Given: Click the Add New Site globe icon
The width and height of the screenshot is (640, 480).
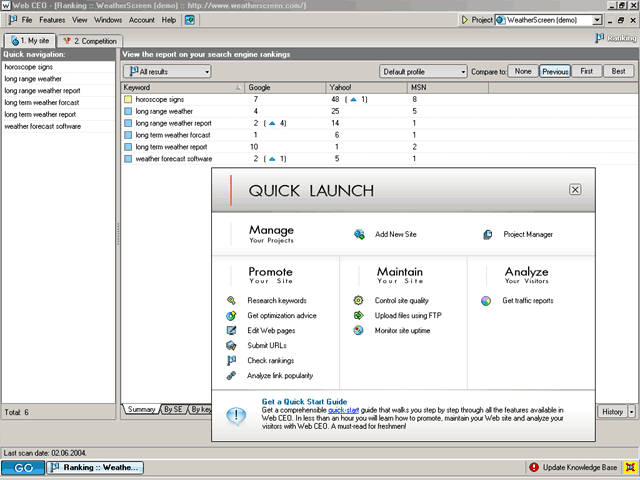Looking at the screenshot, I should (359, 234).
